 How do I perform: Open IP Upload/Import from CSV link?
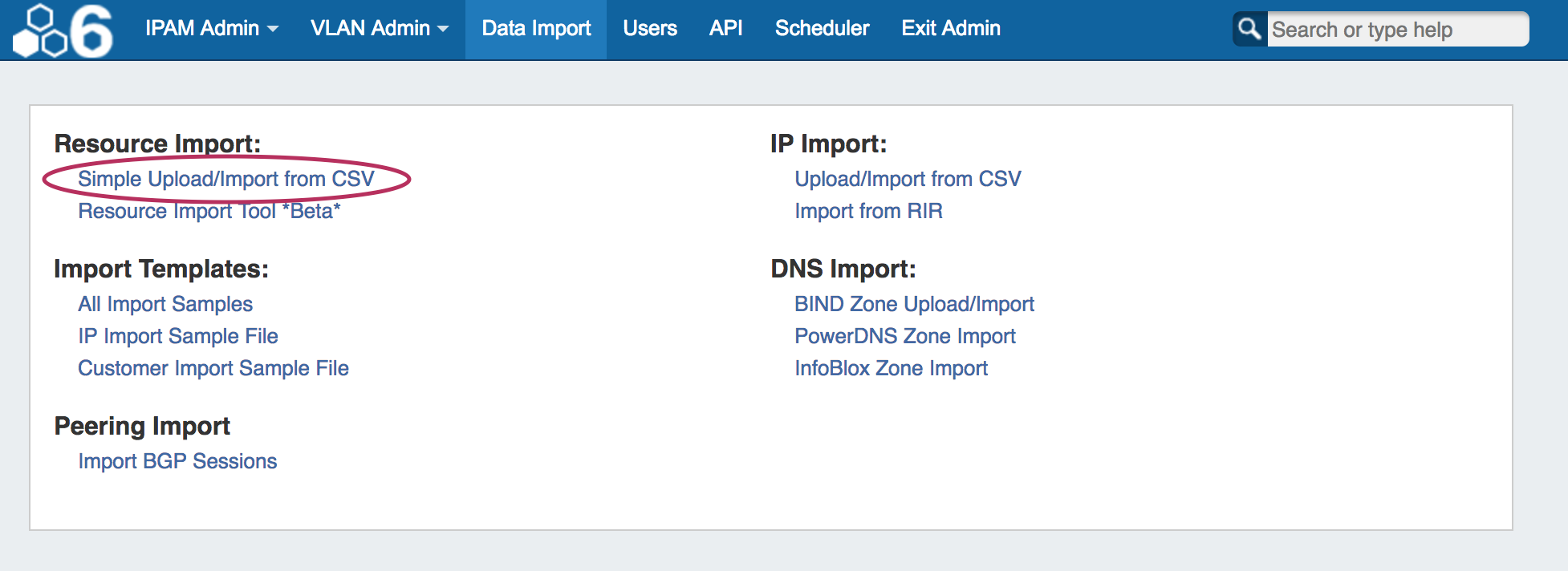[x=908, y=179]
